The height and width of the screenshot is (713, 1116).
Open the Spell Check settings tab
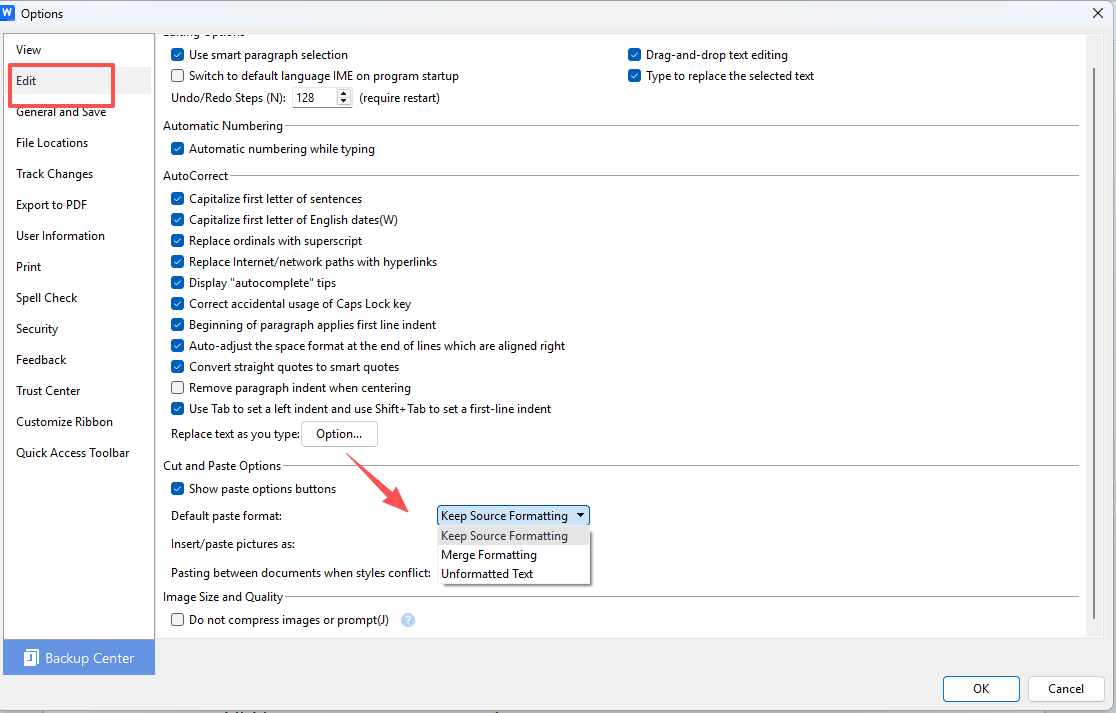tap(47, 298)
